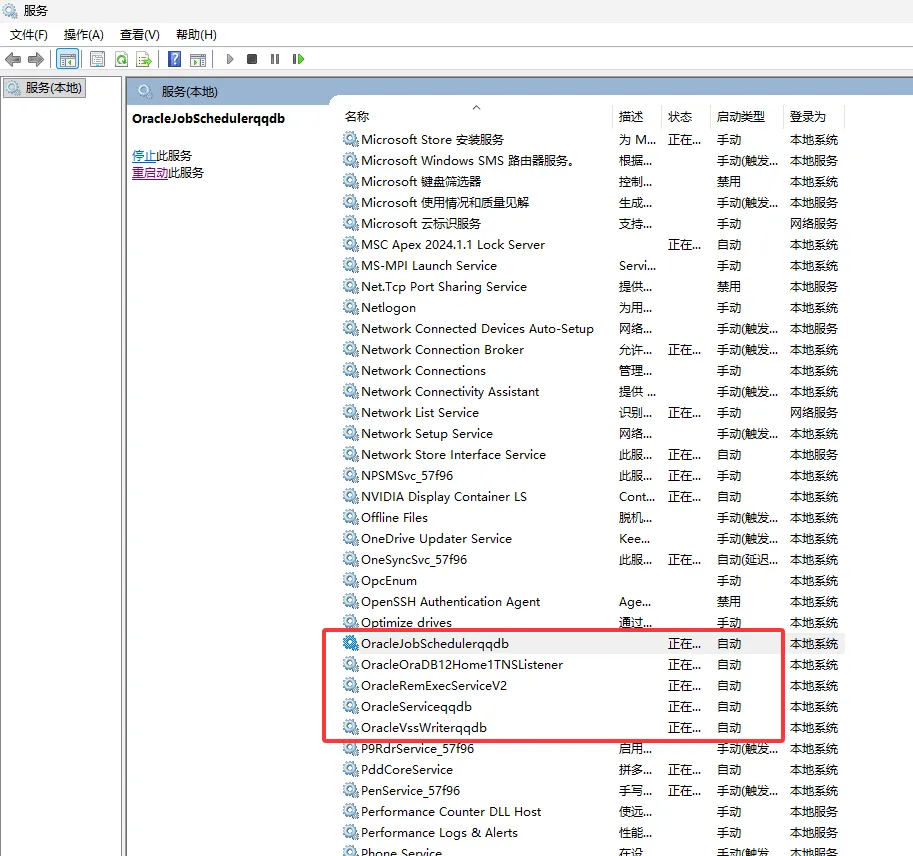The height and width of the screenshot is (856, 913).
Task: Select the Offline Files service
Action: (591, 518)
